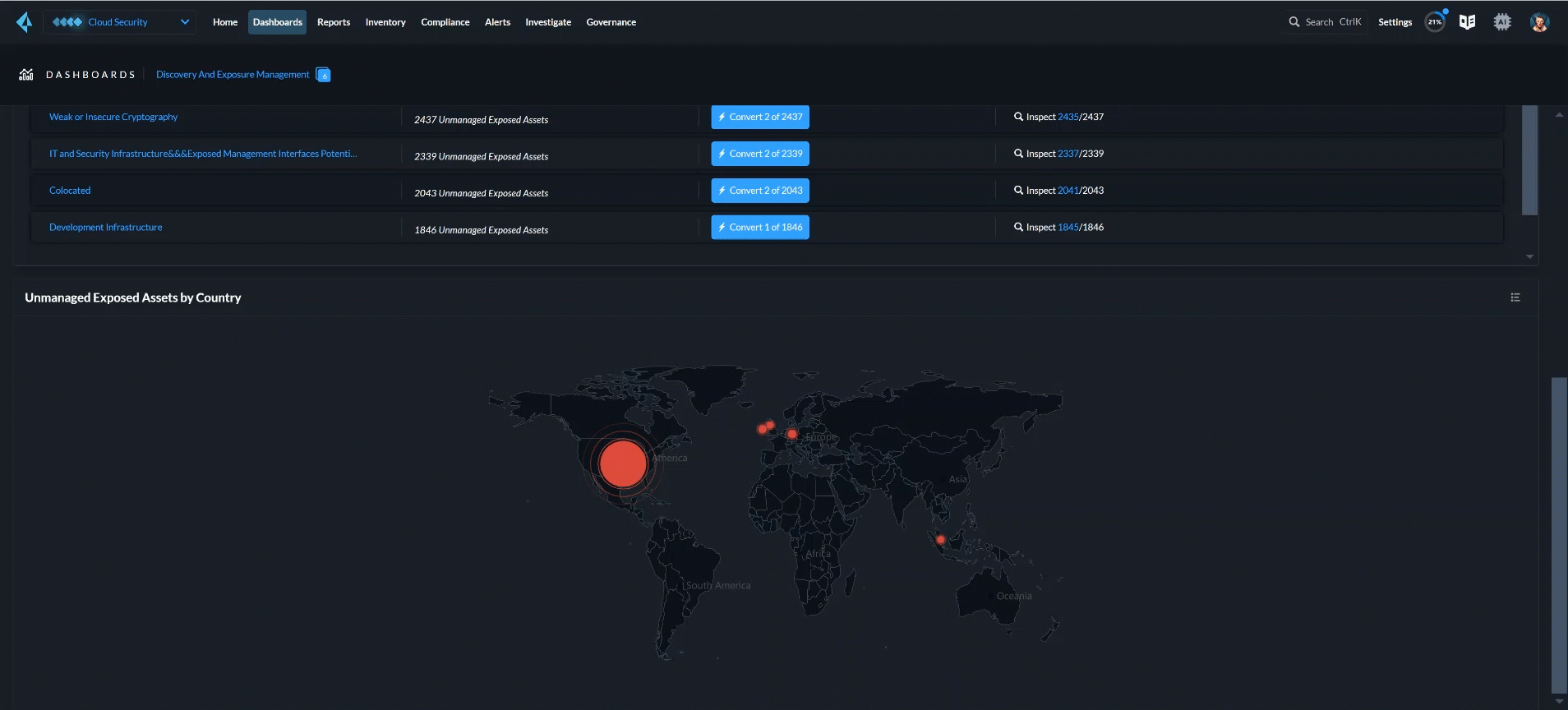Open the Reports menu
Image resolution: width=1568 pixels, height=710 pixels.
334,22
